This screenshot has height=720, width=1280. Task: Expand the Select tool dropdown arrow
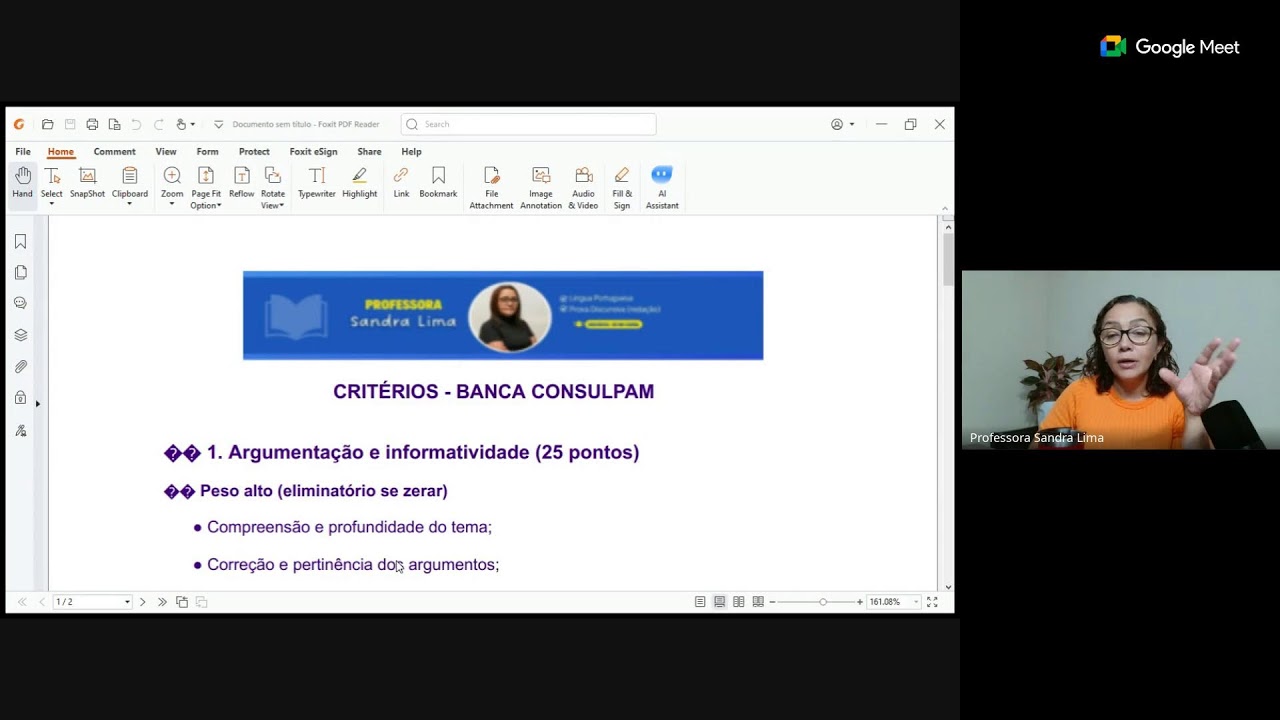(51, 204)
